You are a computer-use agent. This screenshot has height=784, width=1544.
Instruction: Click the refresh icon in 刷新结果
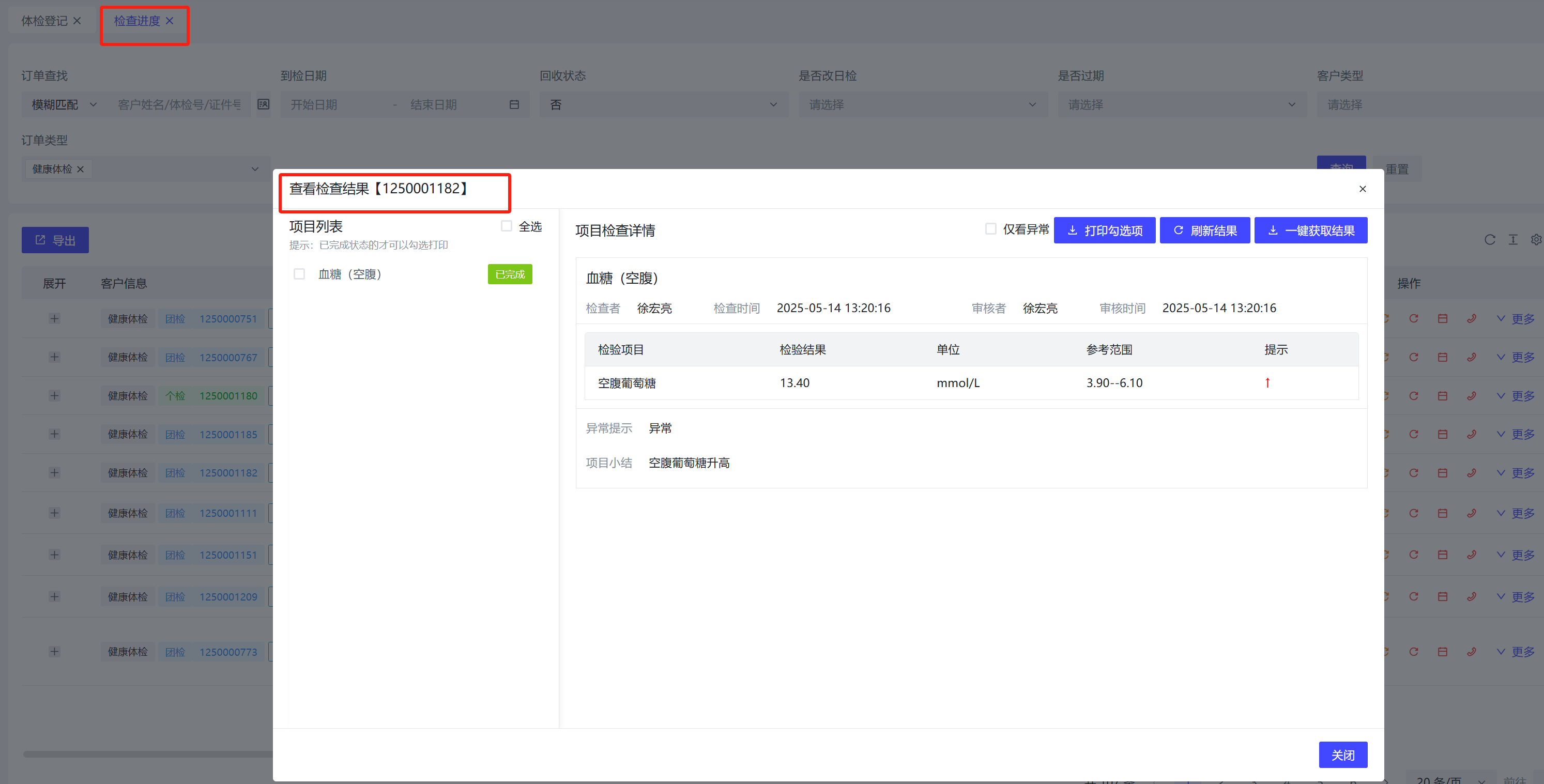click(x=1178, y=231)
